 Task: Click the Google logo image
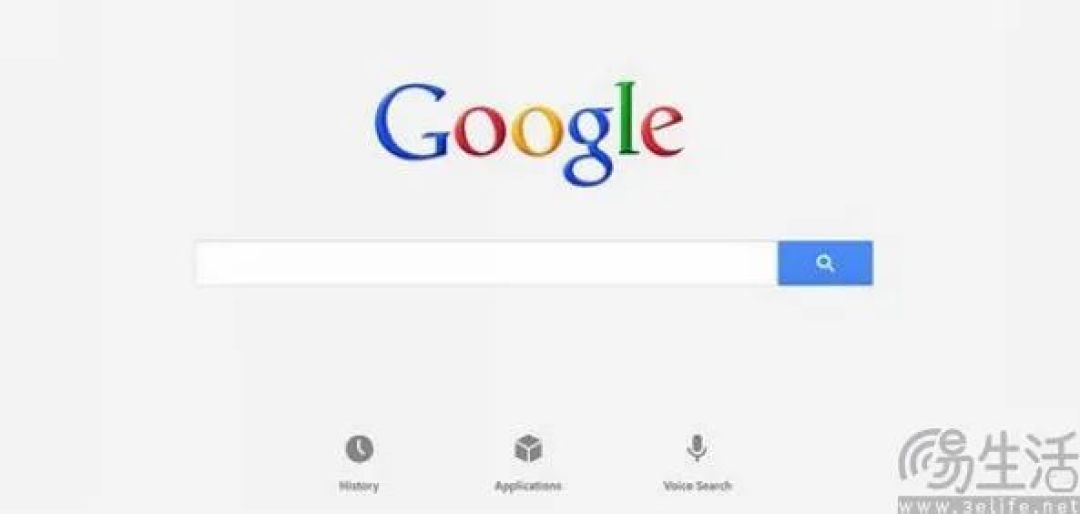528,134
